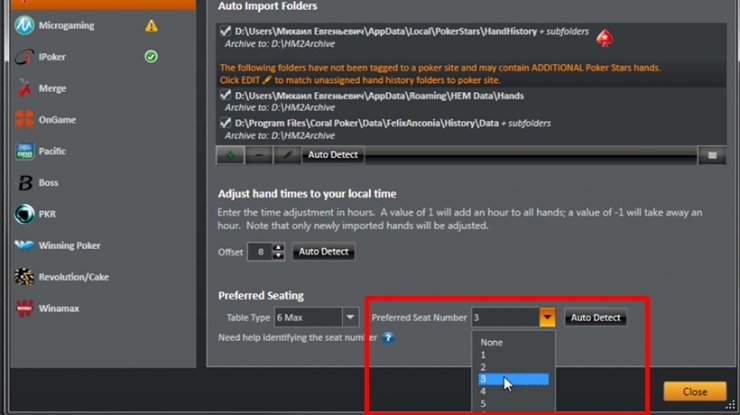Decrease the Offset value with down arrow
The height and width of the screenshot is (415, 740).
point(278,256)
